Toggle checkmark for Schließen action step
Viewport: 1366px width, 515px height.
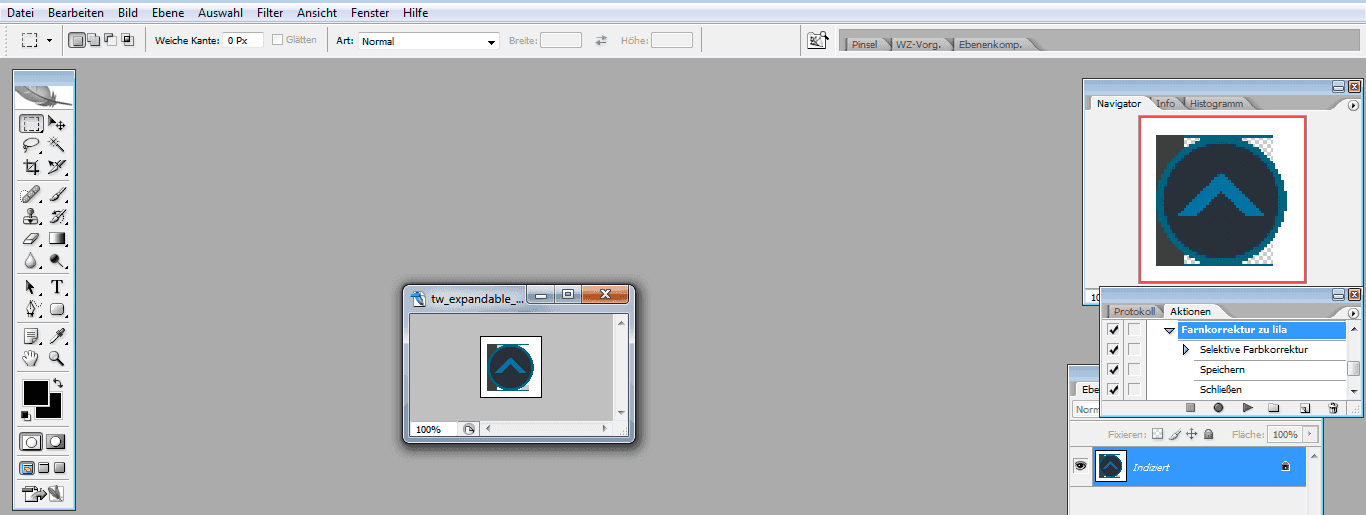(x=1114, y=389)
